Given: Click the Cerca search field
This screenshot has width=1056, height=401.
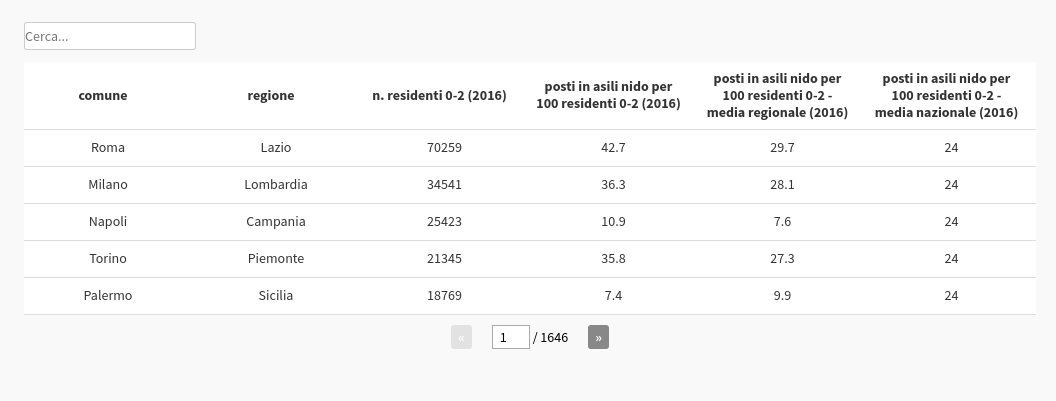Looking at the screenshot, I should pyautogui.click(x=110, y=36).
